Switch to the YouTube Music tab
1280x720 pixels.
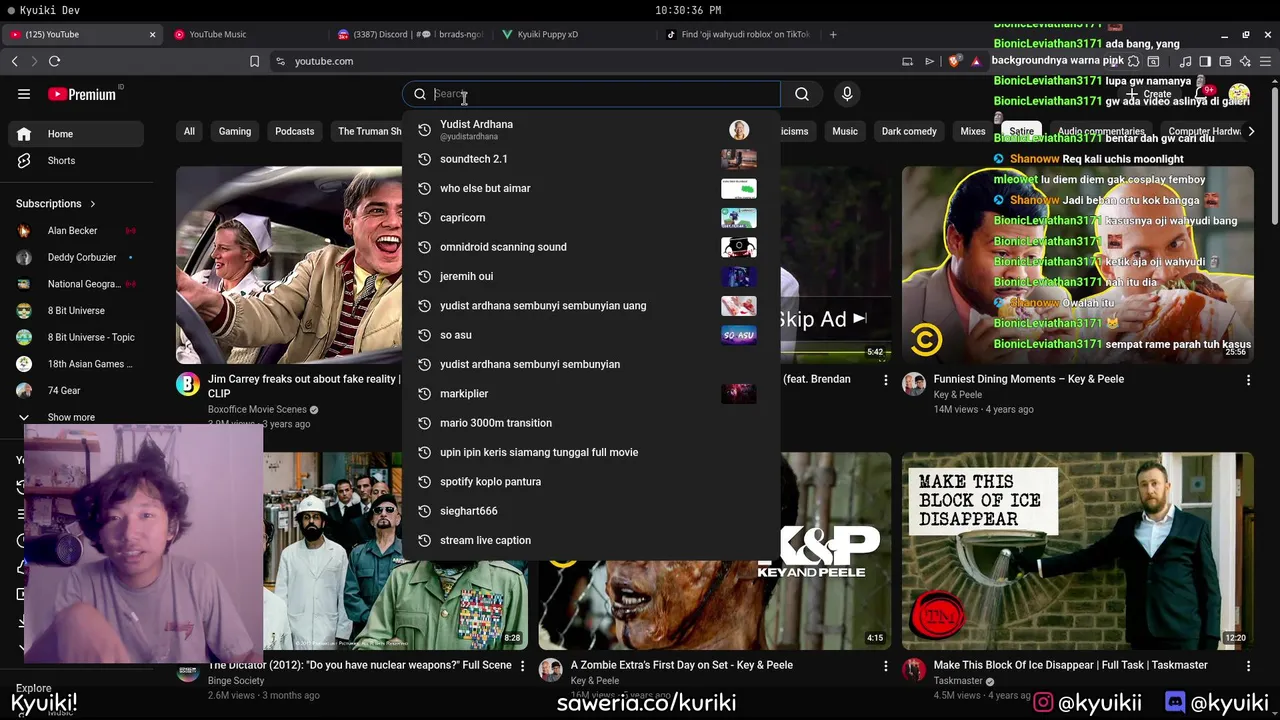click(245, 34)
